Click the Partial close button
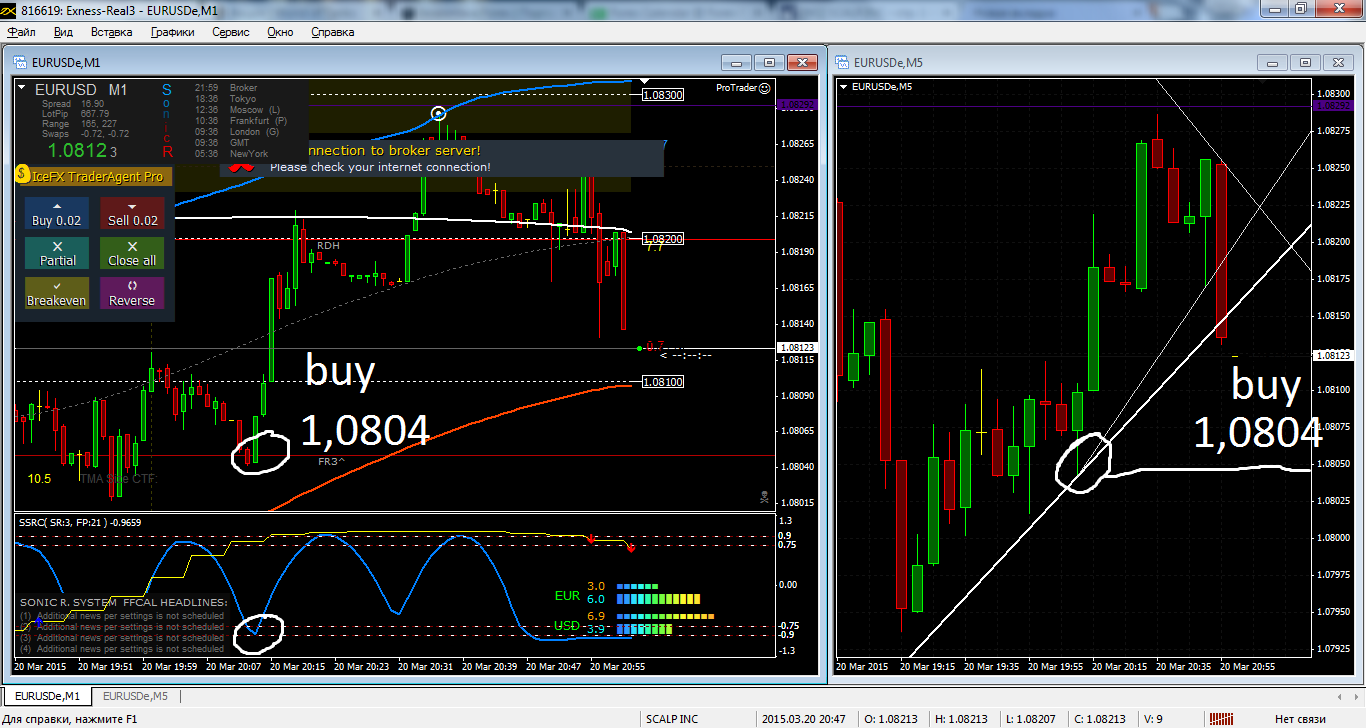 57,253
